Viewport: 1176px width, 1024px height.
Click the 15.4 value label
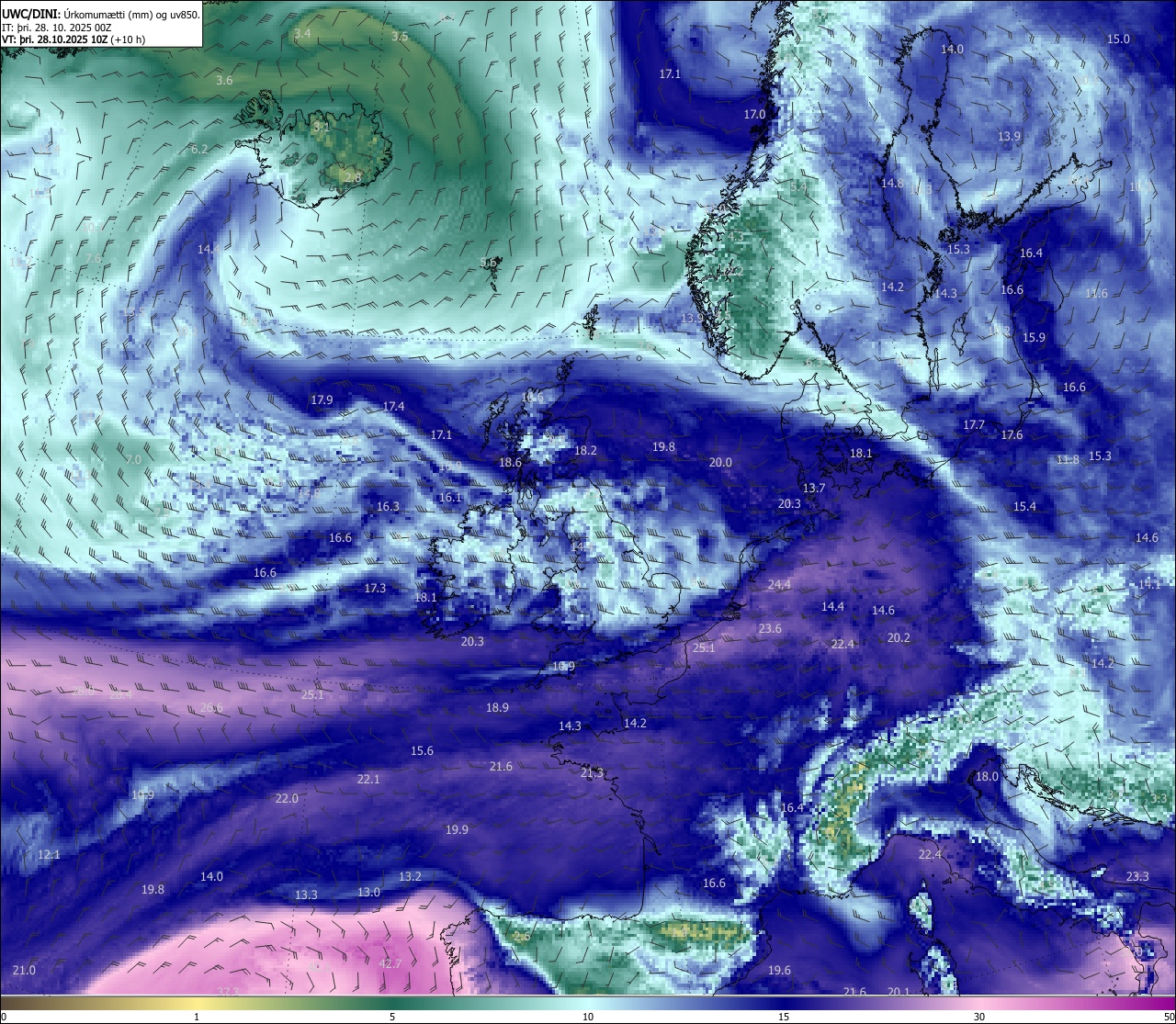[x=1024, y=507]
